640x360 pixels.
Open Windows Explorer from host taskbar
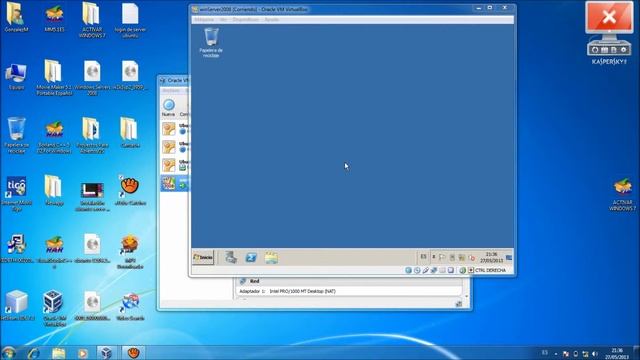[x=58, y=353]
